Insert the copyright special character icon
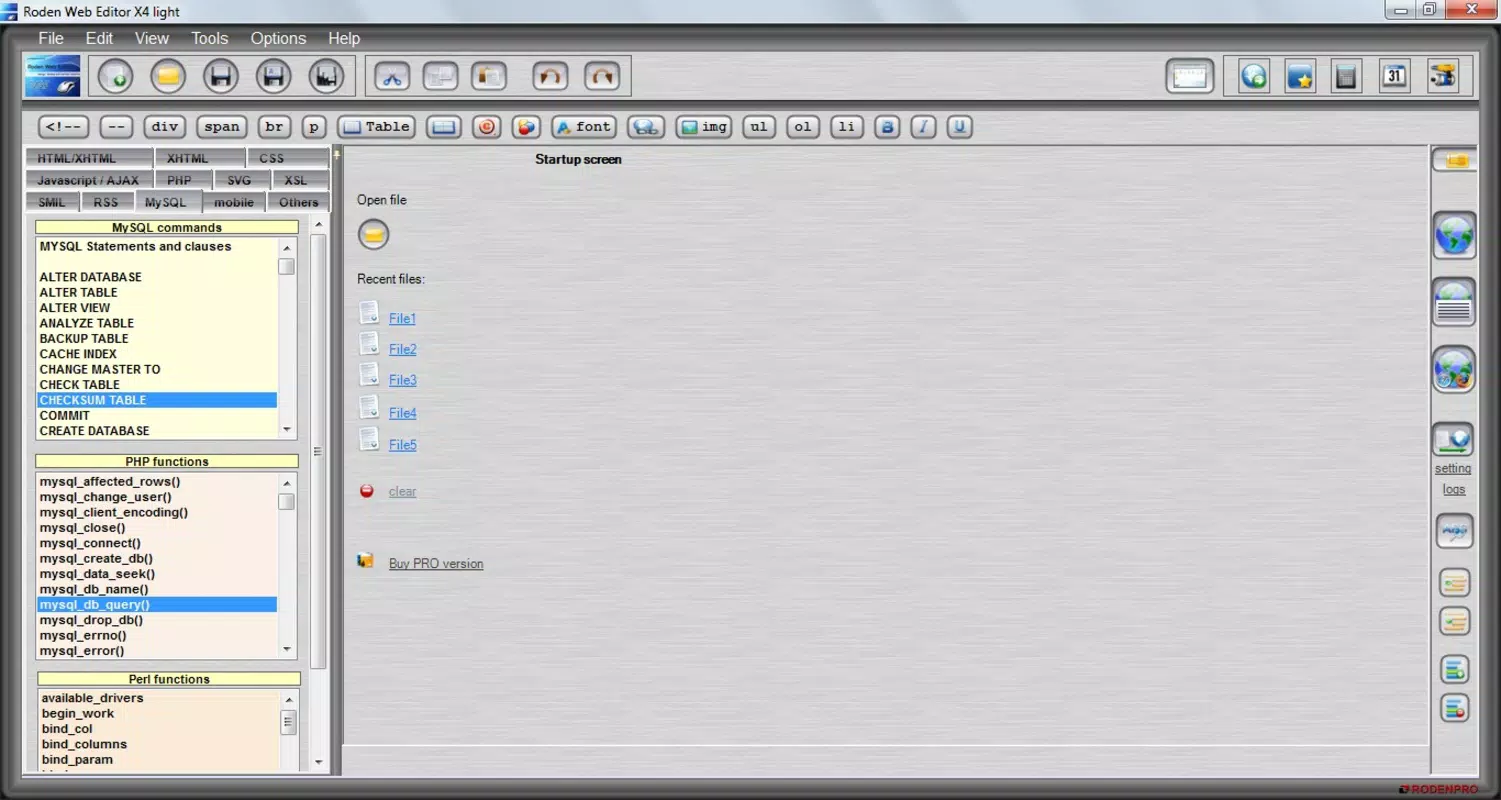The image size is (1501, 800). pos(487,127)
